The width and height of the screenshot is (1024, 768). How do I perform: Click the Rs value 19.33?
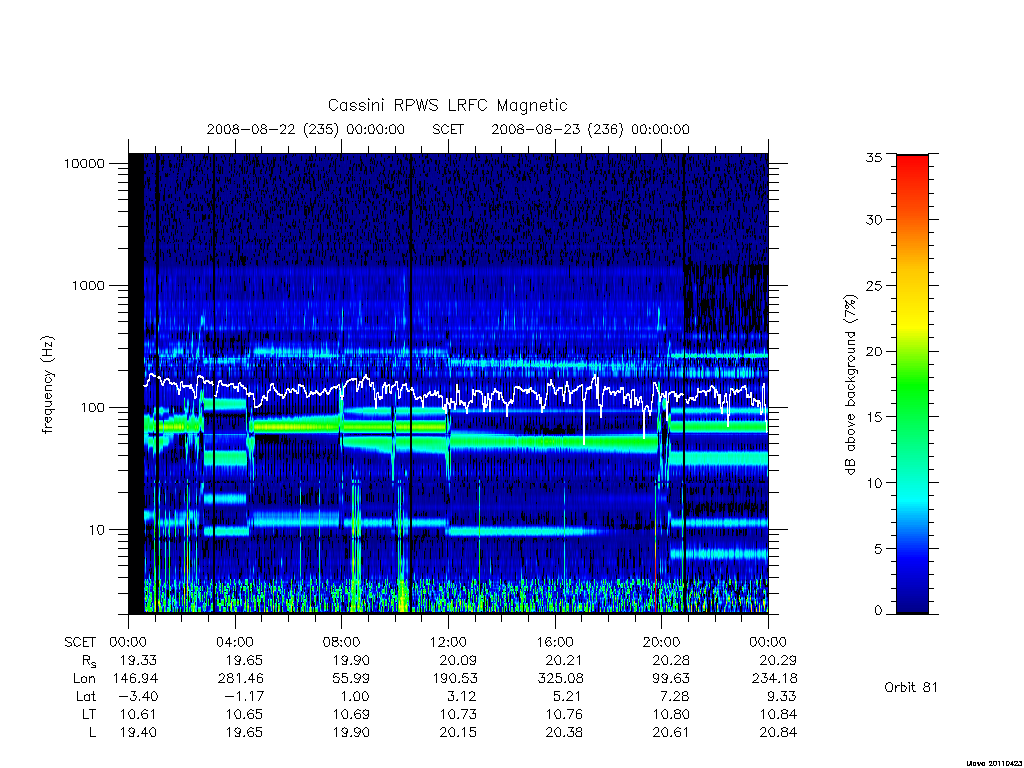[x=138, y=660]
